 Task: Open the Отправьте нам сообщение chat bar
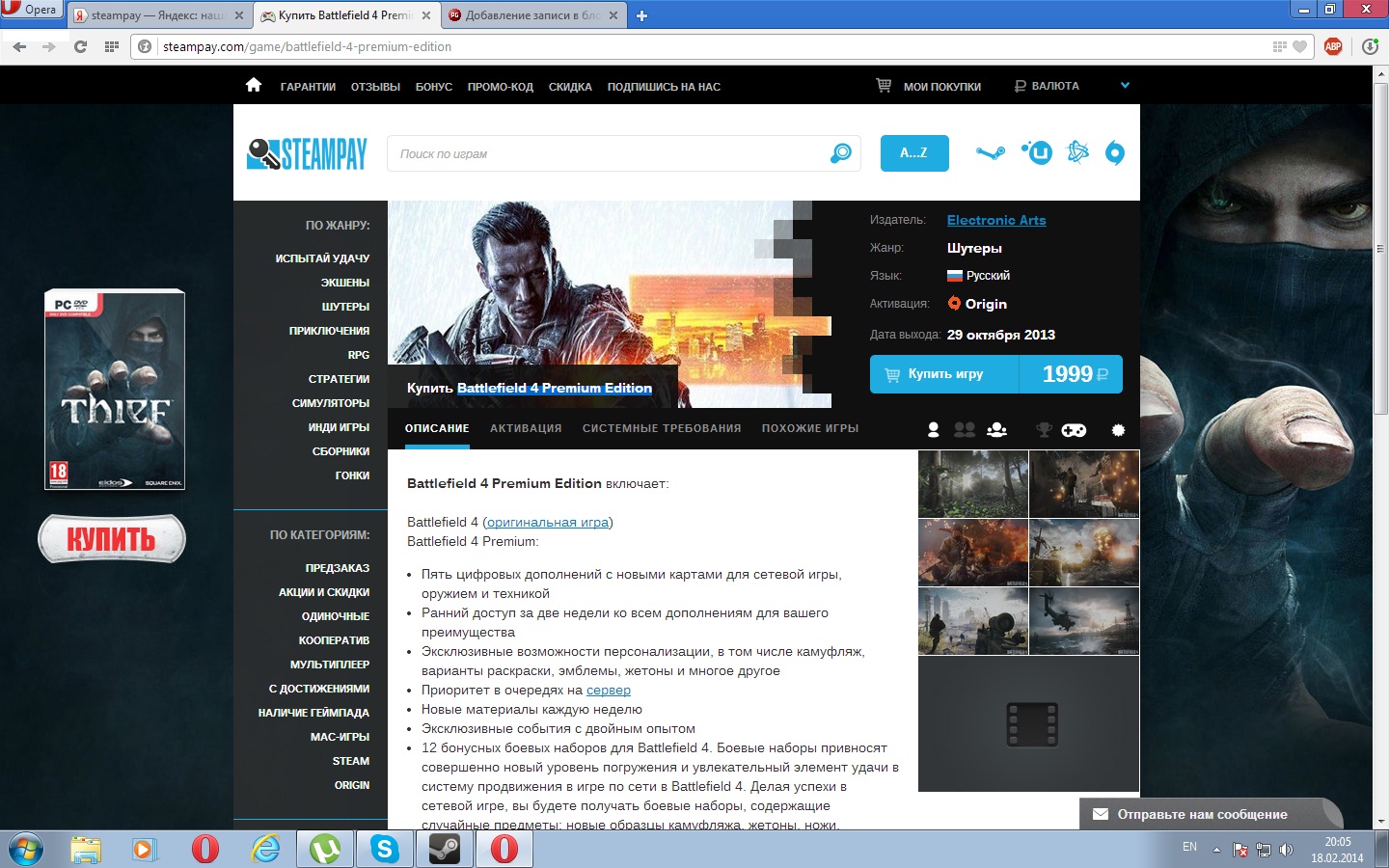[x=1210, y=814]
